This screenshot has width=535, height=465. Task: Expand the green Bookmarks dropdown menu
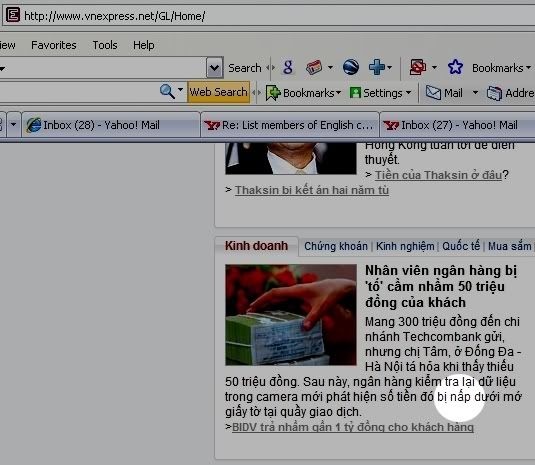click(x=303, y=93)
